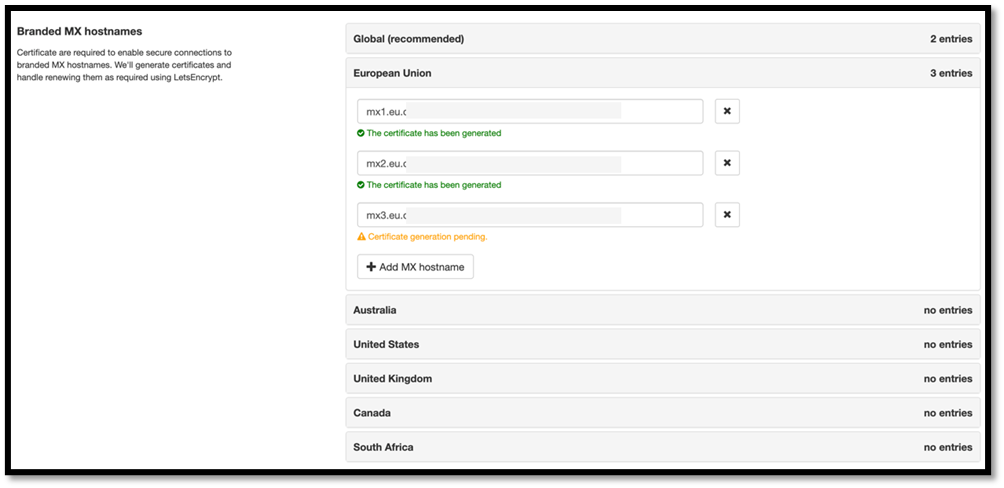Expand the Canada section

(x=663, y=413)
